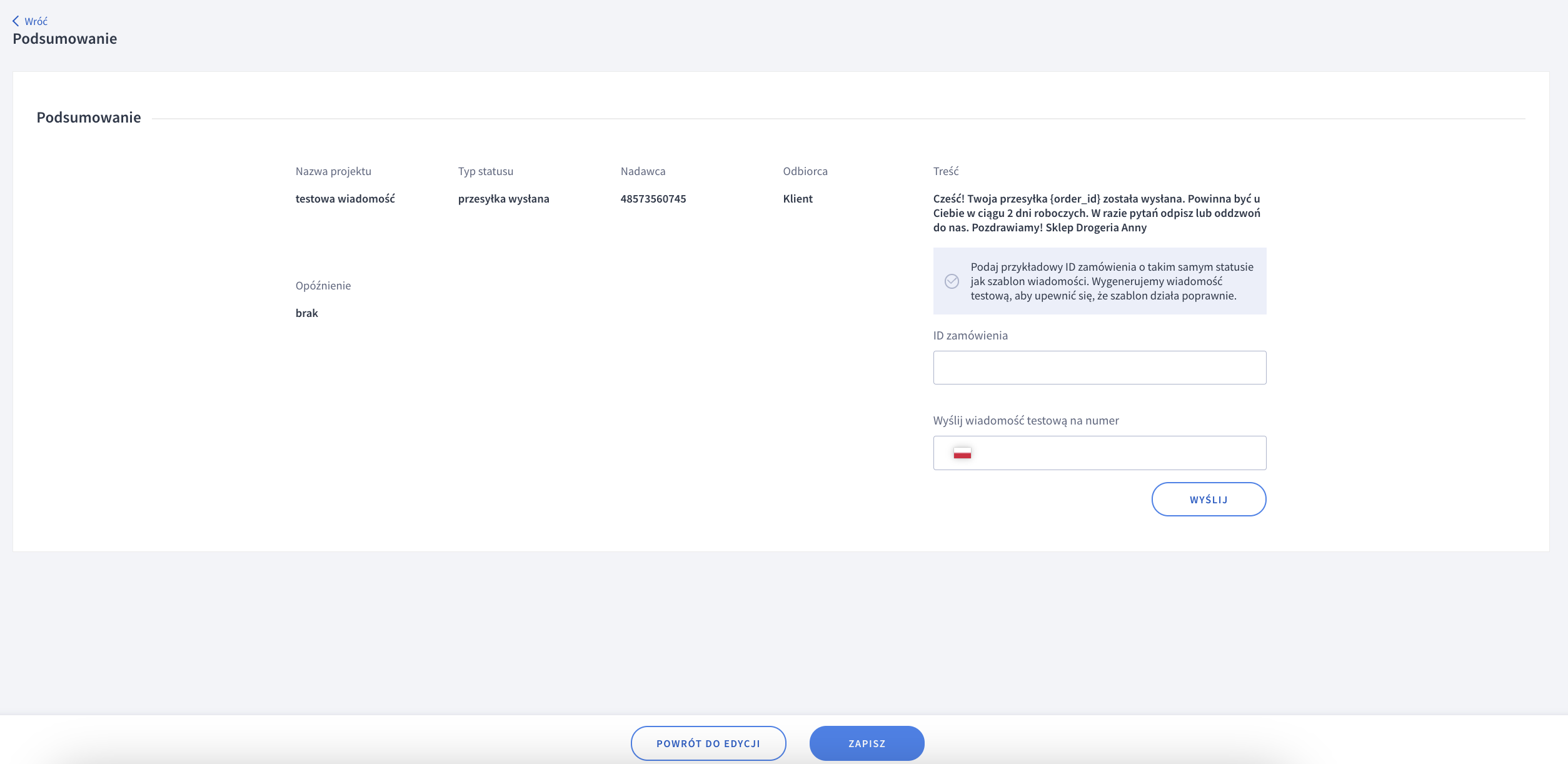
Task: Go back via the Wróć link
Action: tap(36, 21)
